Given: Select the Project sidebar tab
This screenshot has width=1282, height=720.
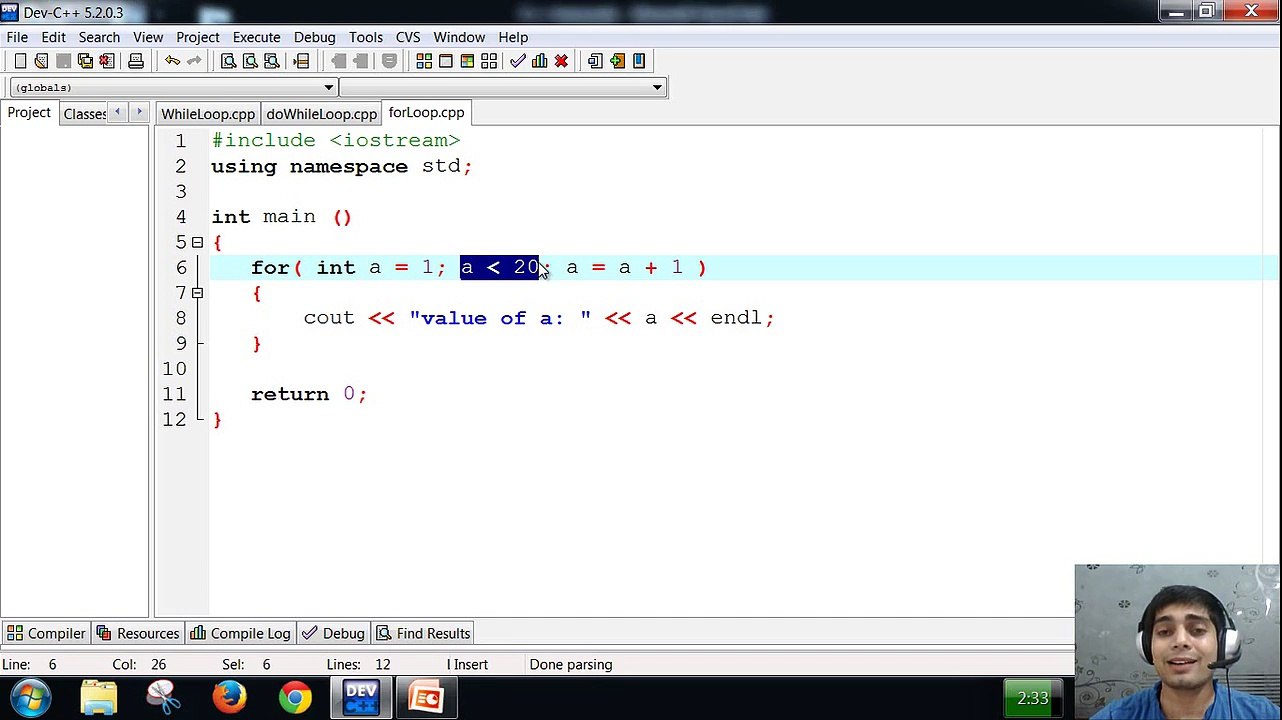Looking at the screenshot, I should 29,112.
